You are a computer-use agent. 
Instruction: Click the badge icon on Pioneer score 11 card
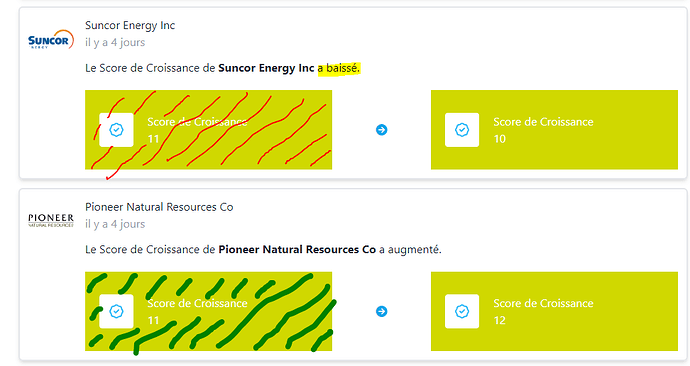[116, 311]
